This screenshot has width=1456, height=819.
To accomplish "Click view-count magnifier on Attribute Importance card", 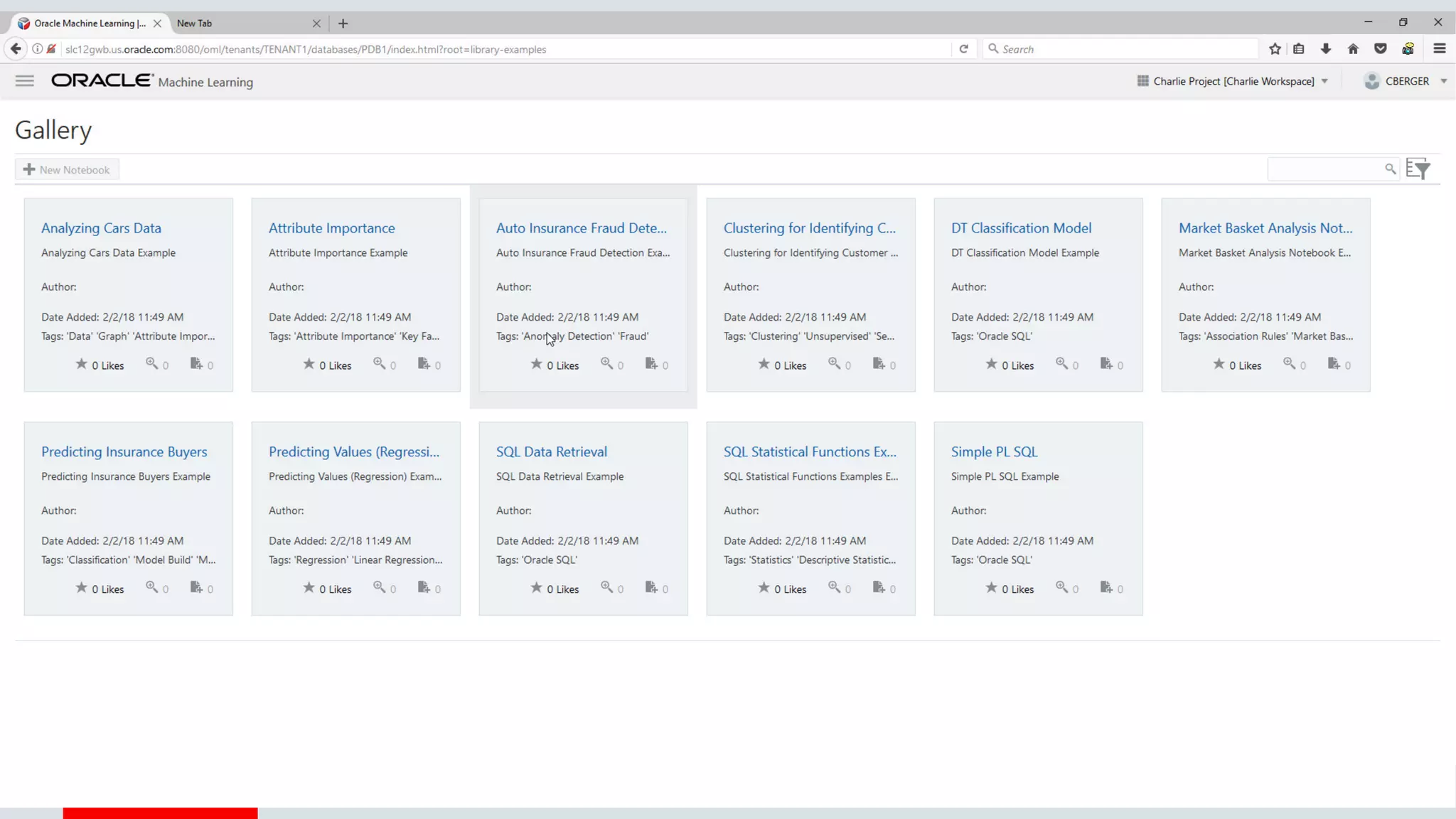I will [379, 363].
